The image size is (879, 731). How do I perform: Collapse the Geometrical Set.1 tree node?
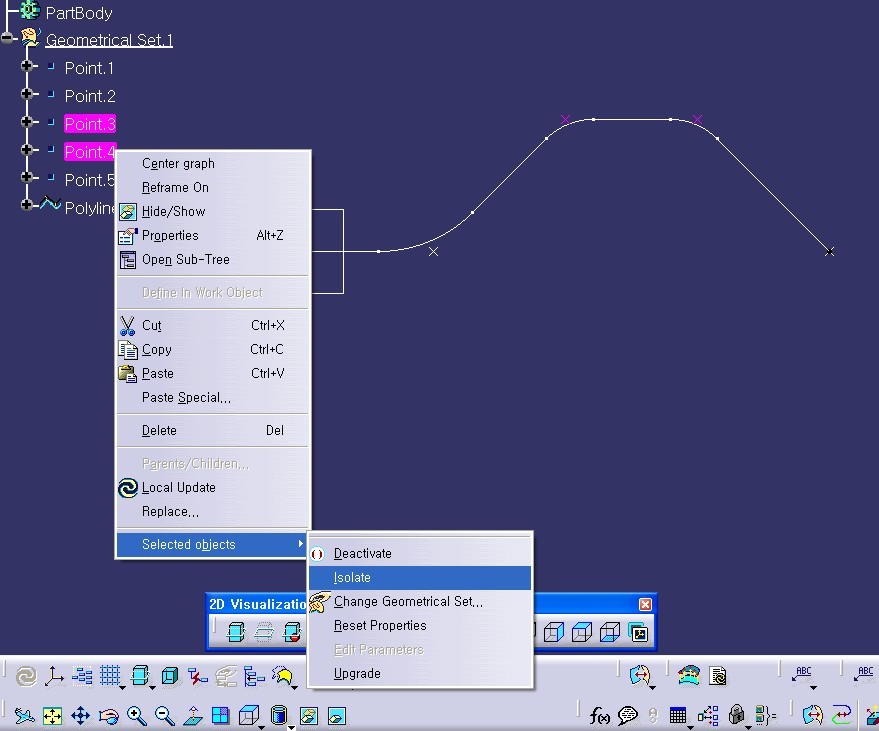[x=8, y=40]
